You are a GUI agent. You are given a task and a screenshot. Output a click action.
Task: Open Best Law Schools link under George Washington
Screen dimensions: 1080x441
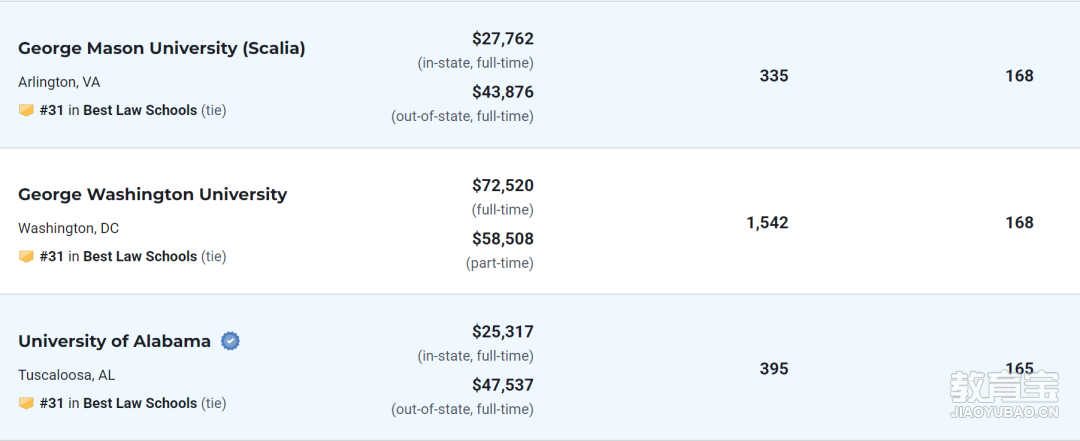click(140, 256)
